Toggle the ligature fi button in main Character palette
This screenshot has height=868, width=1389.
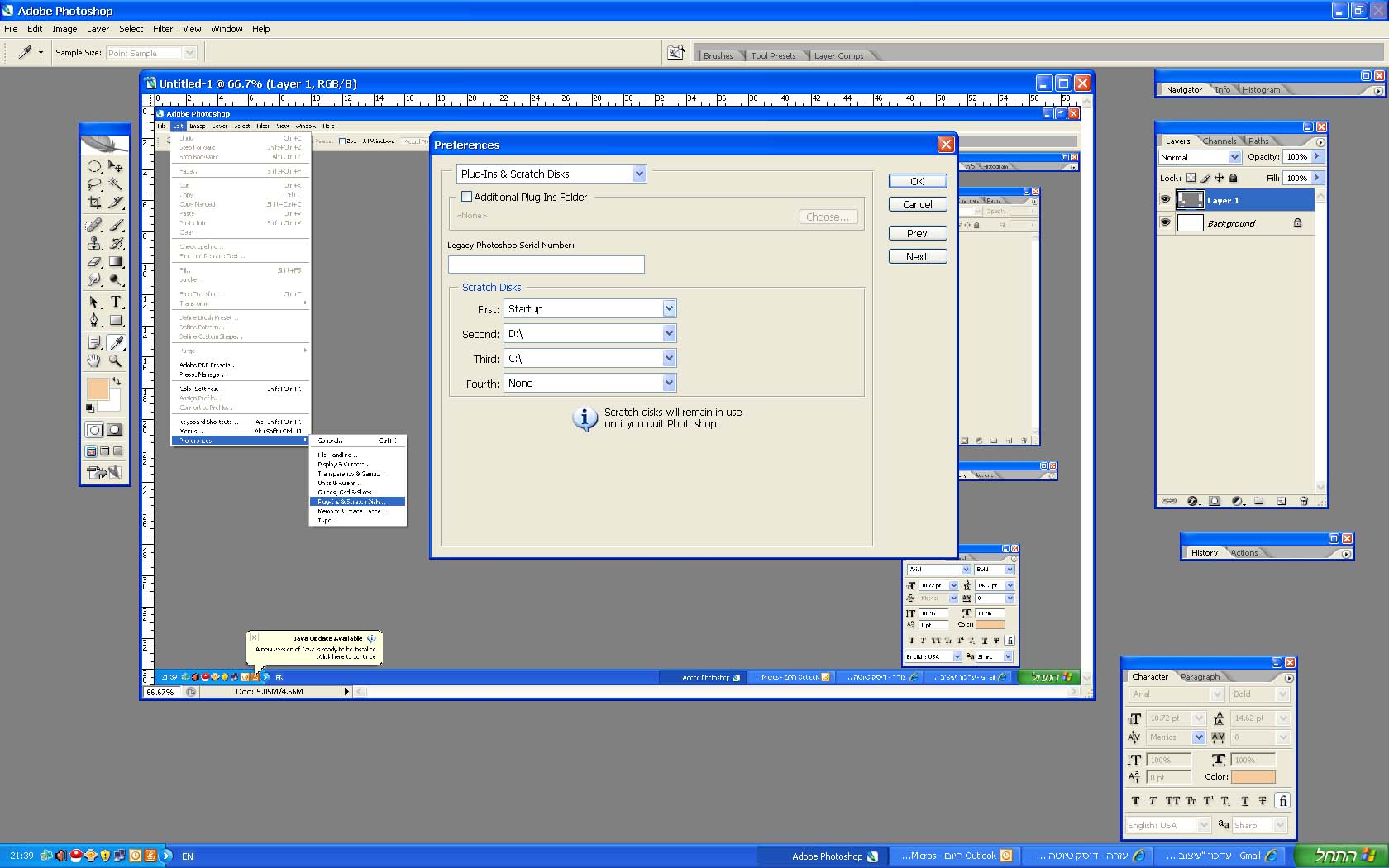tap(1282, 800)
